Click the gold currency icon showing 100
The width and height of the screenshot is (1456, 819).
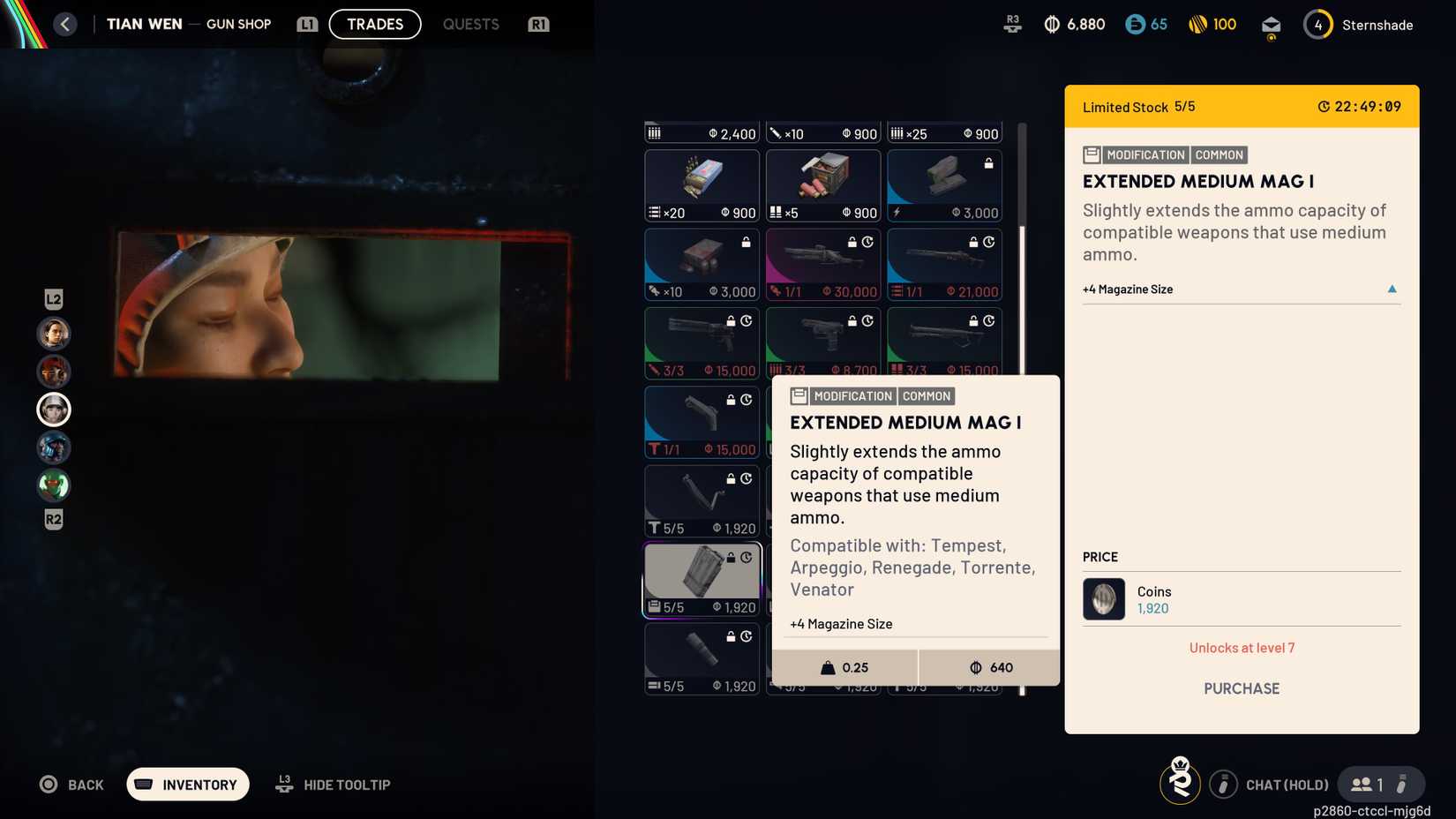tap(1197, 25)
